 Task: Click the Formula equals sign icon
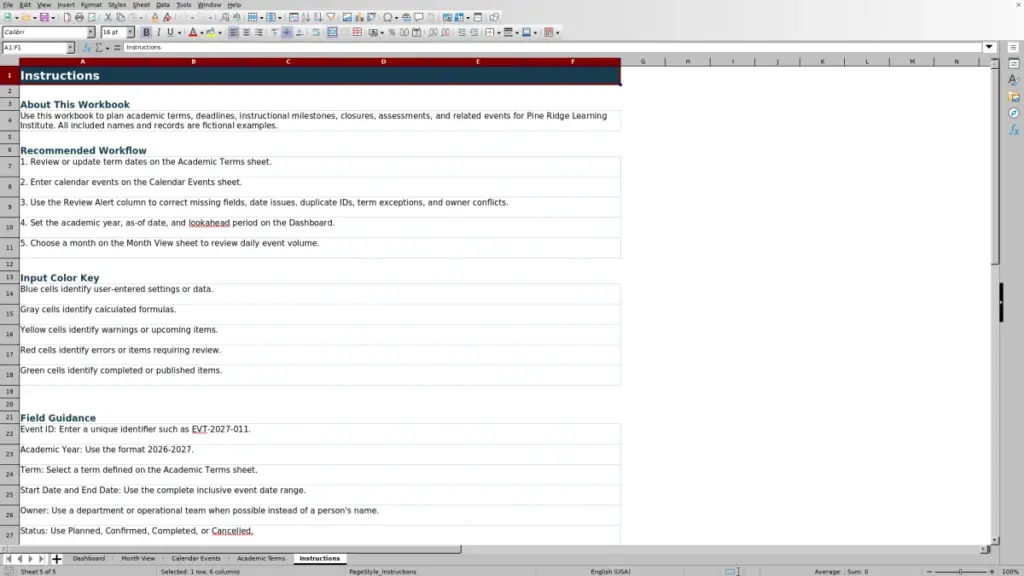117,47
